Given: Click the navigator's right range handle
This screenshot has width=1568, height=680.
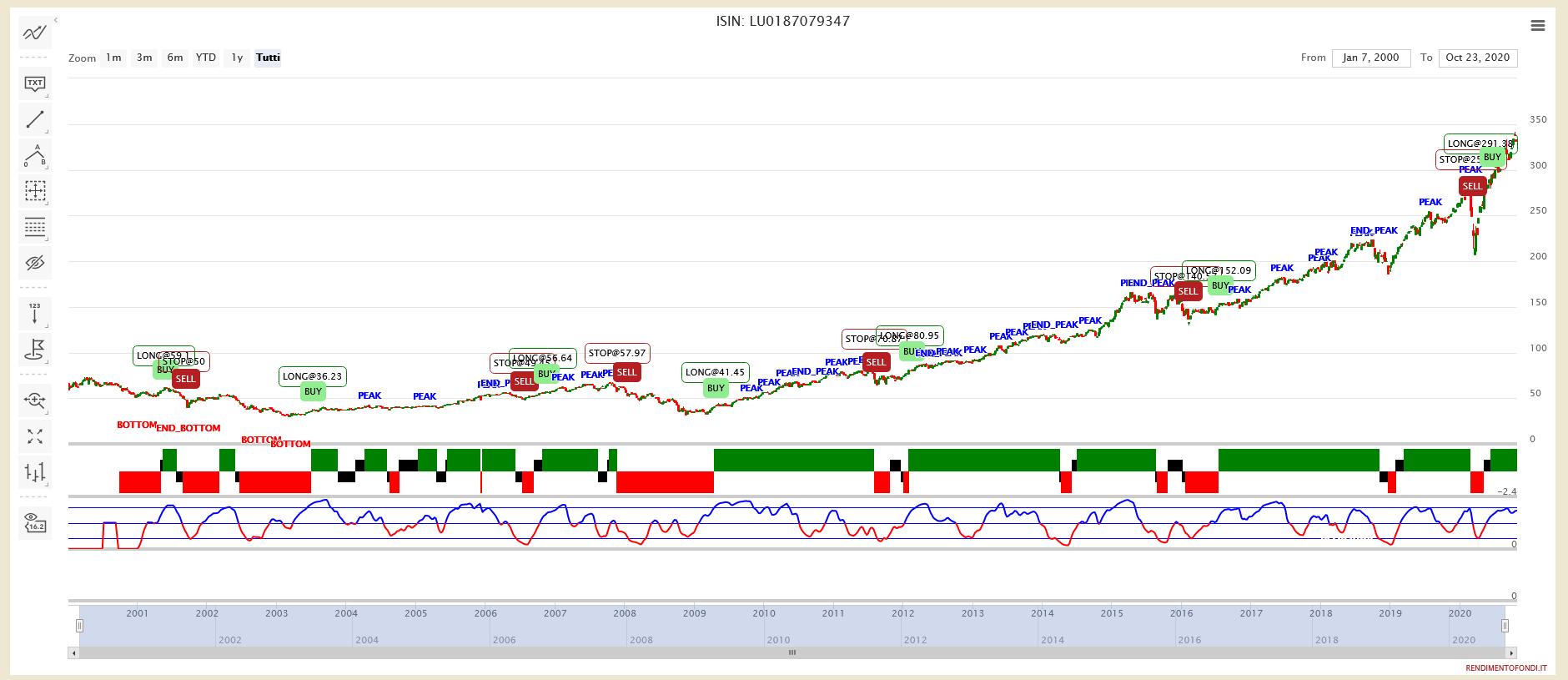Looking at the screenshot, I should point(1505,626).
